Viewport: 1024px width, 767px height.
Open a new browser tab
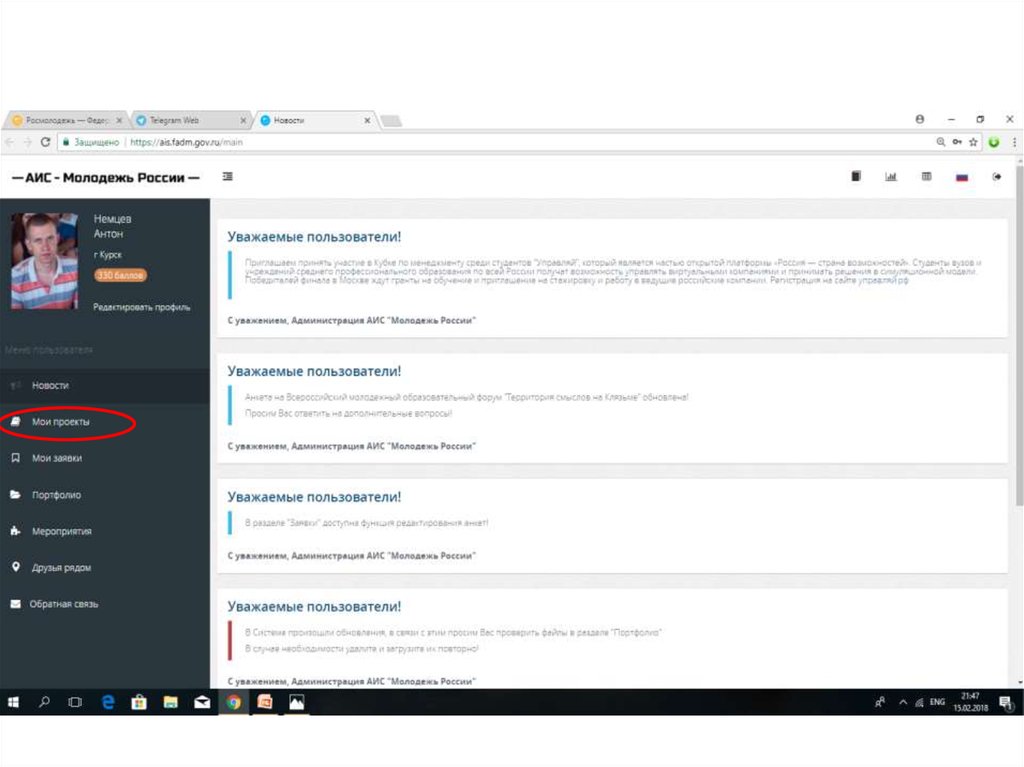click(x=391, y=121)
